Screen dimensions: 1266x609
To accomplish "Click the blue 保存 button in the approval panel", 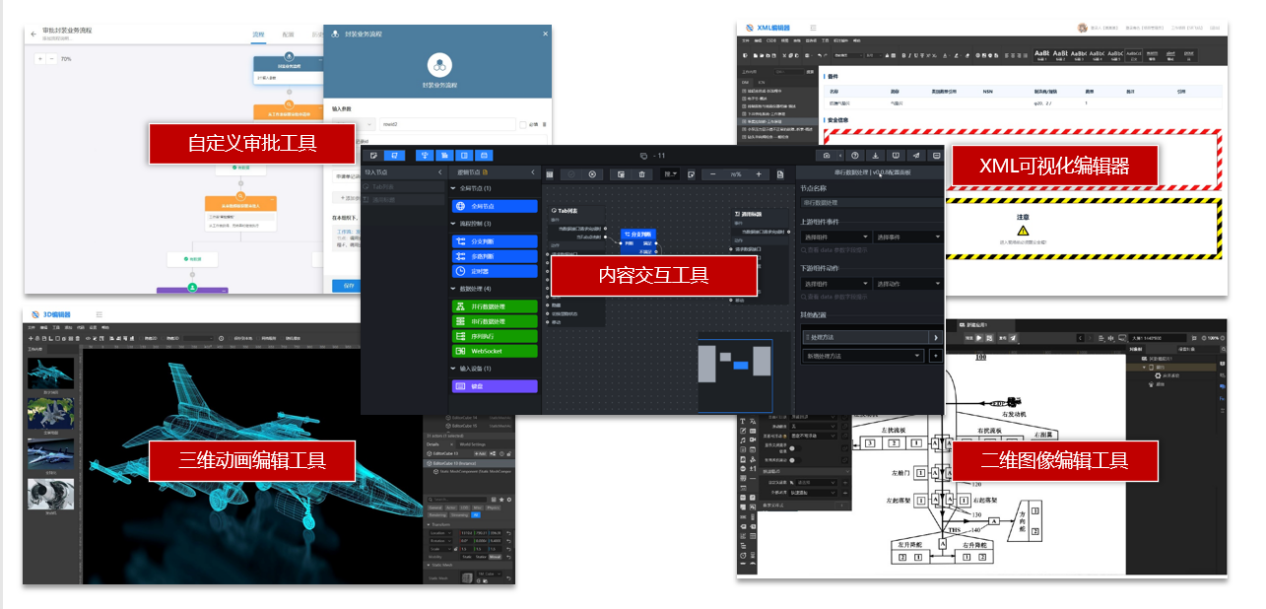I will click(349, 286).
